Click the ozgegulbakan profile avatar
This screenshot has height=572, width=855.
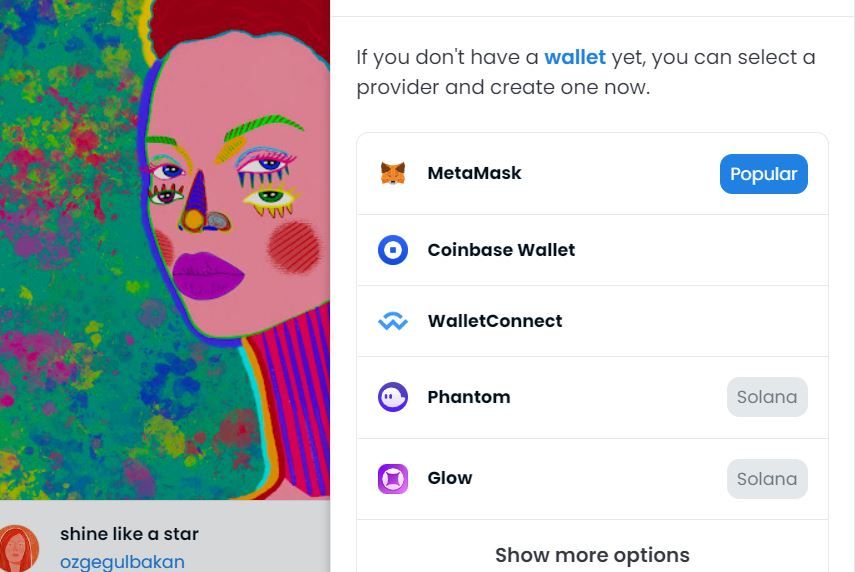pyautogui.click(x=19, y=548)
